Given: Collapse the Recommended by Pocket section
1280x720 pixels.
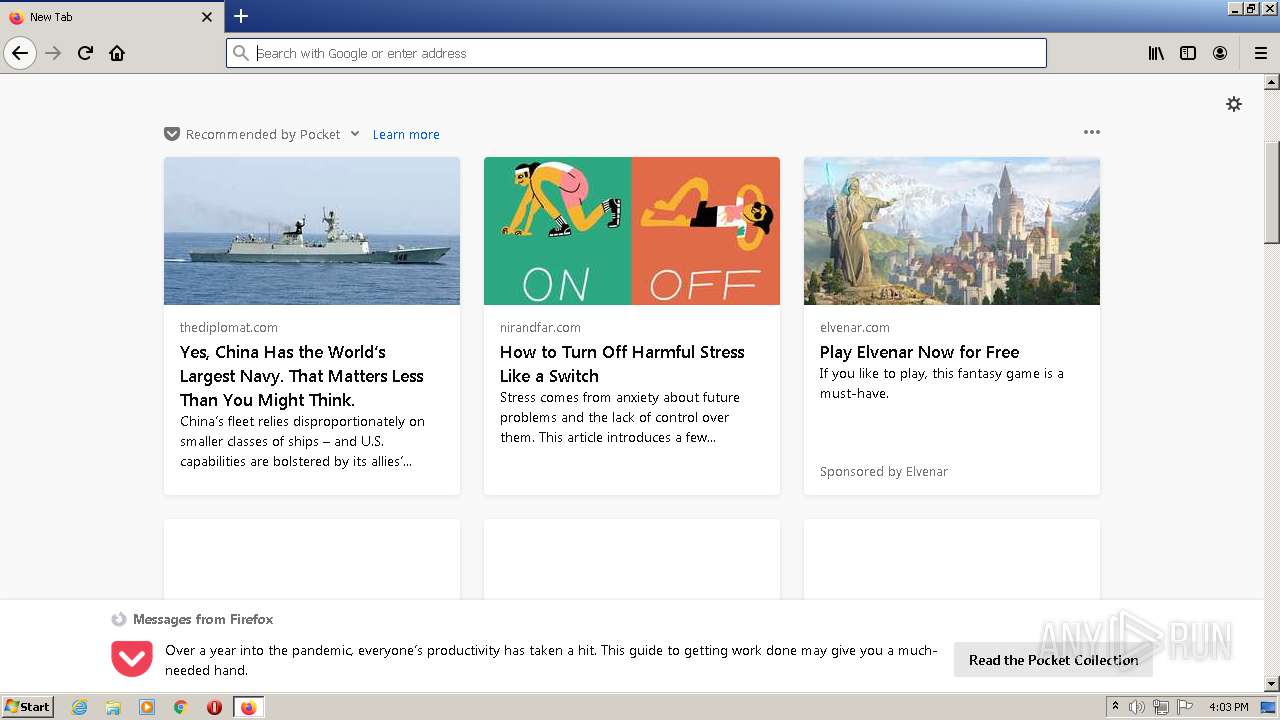Looking at the screenshot, I should (x=355, y=134).
